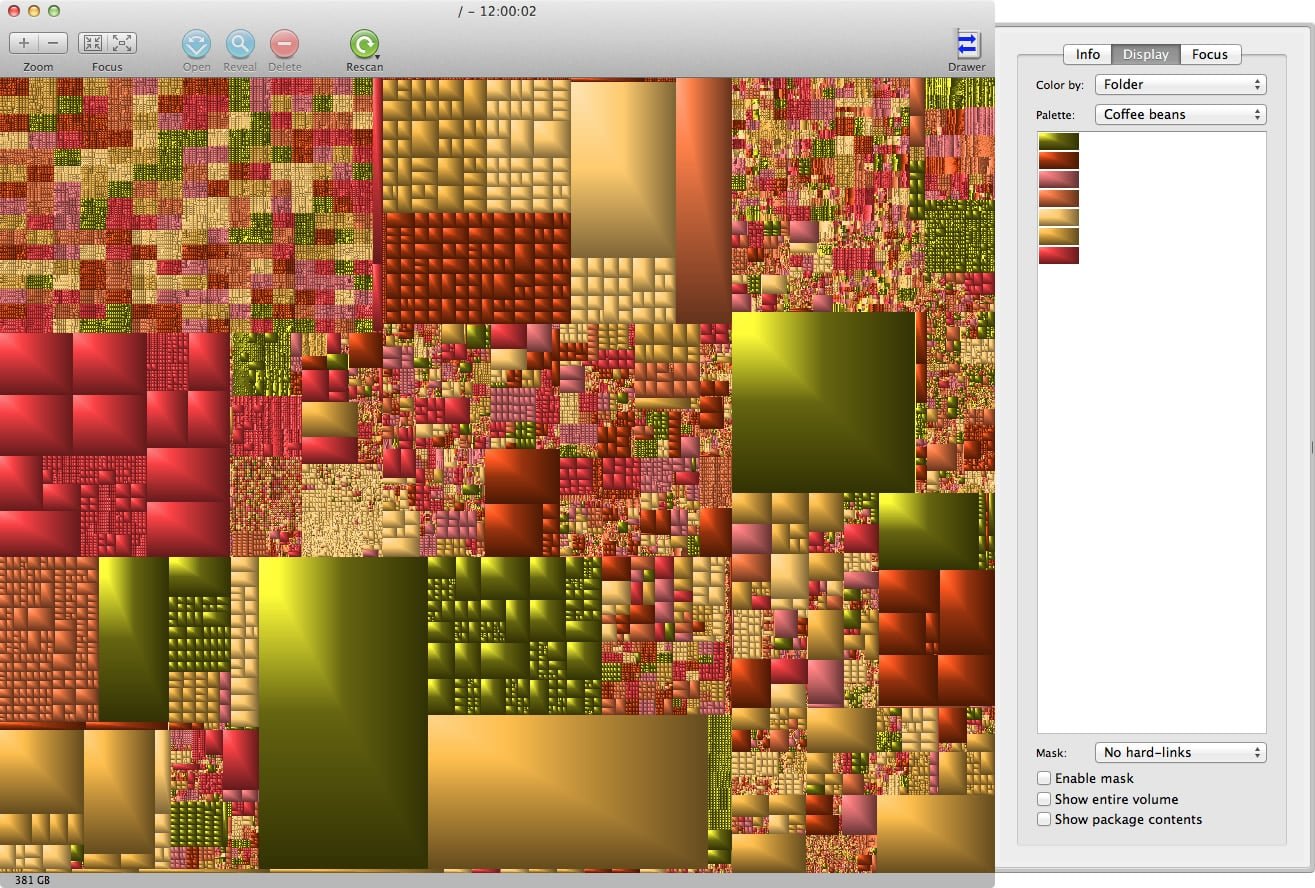
Task: Click the focus outward arrows icon
Action: point(122,43)
